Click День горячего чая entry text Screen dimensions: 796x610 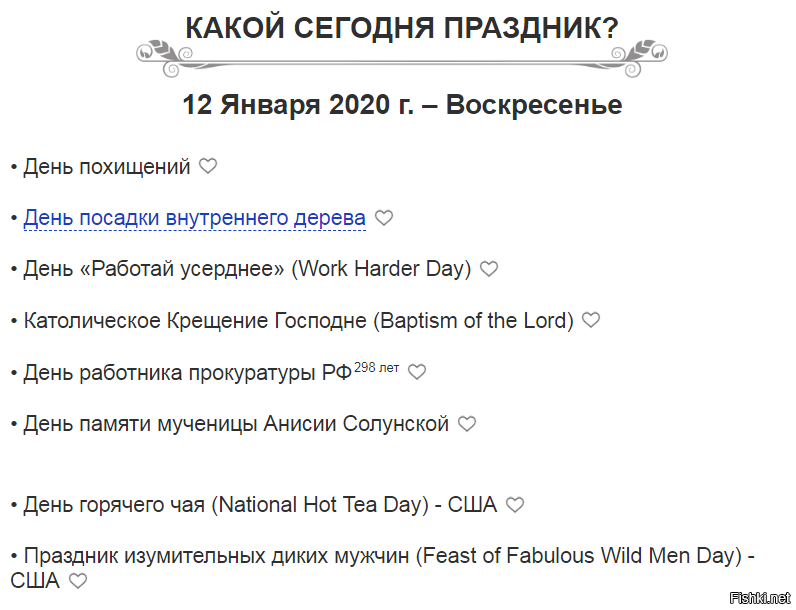[x=260, y=505]
